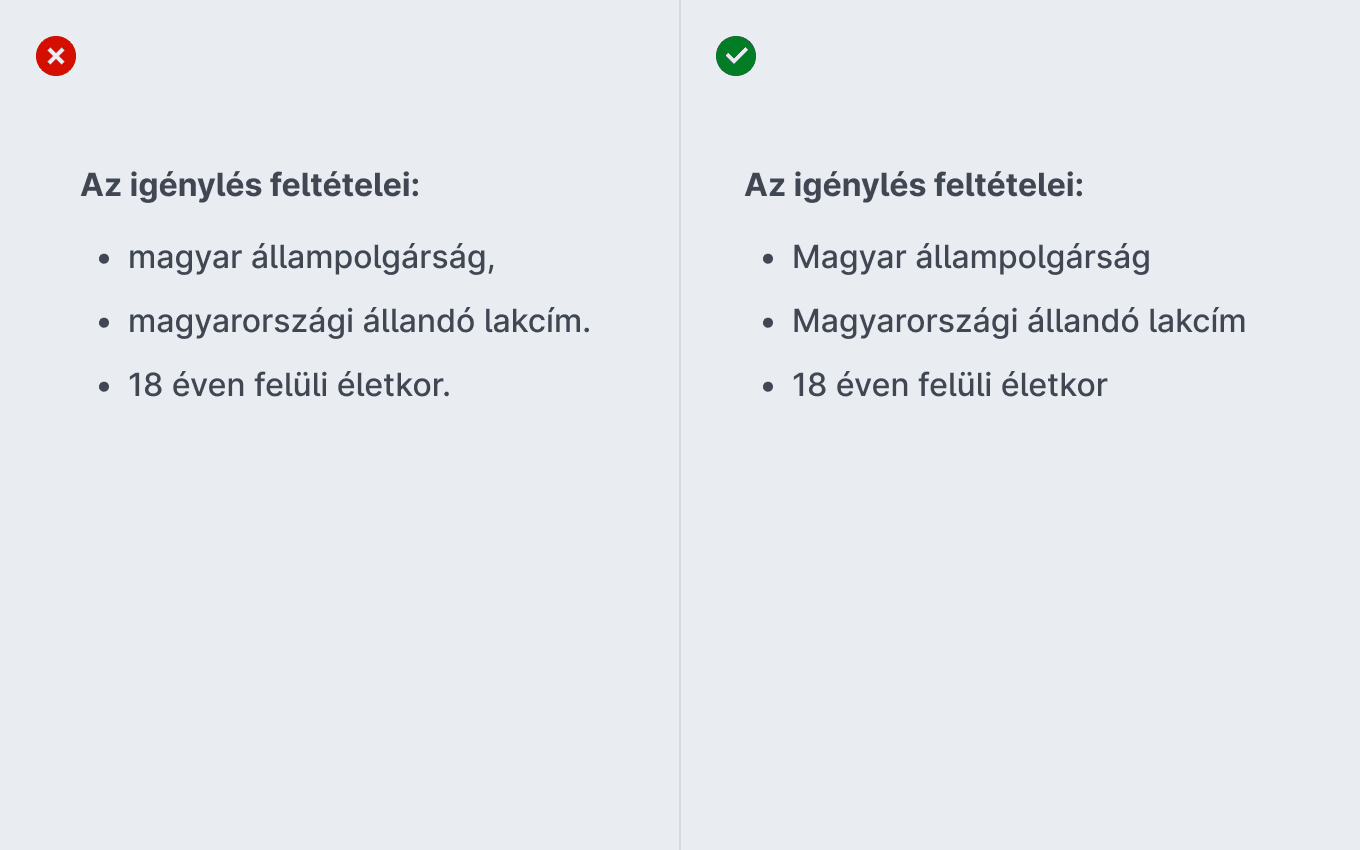Click capitalized "Magyarországi állandó lakcím" list item

coord(1019,322)
